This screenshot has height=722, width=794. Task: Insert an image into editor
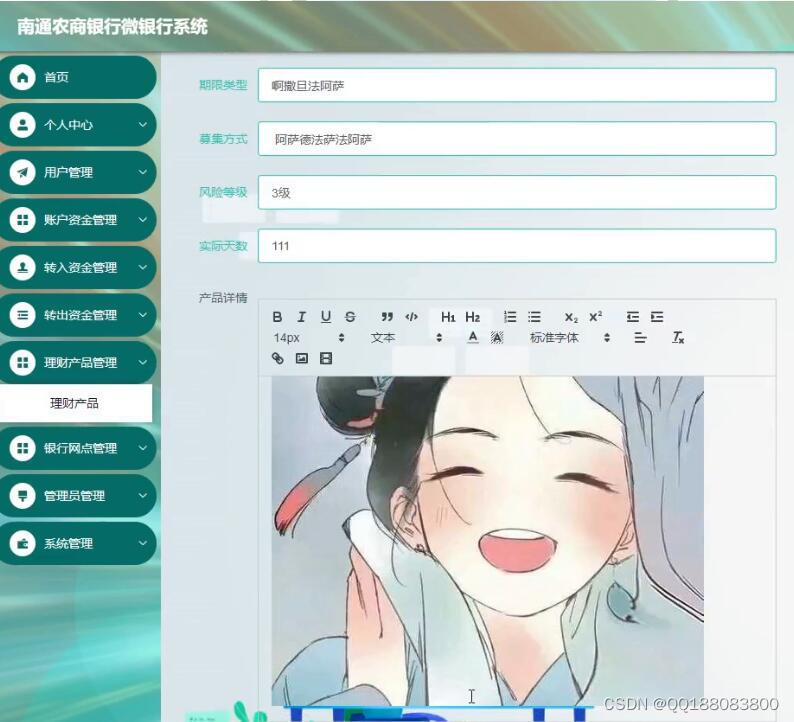[302, 358]
